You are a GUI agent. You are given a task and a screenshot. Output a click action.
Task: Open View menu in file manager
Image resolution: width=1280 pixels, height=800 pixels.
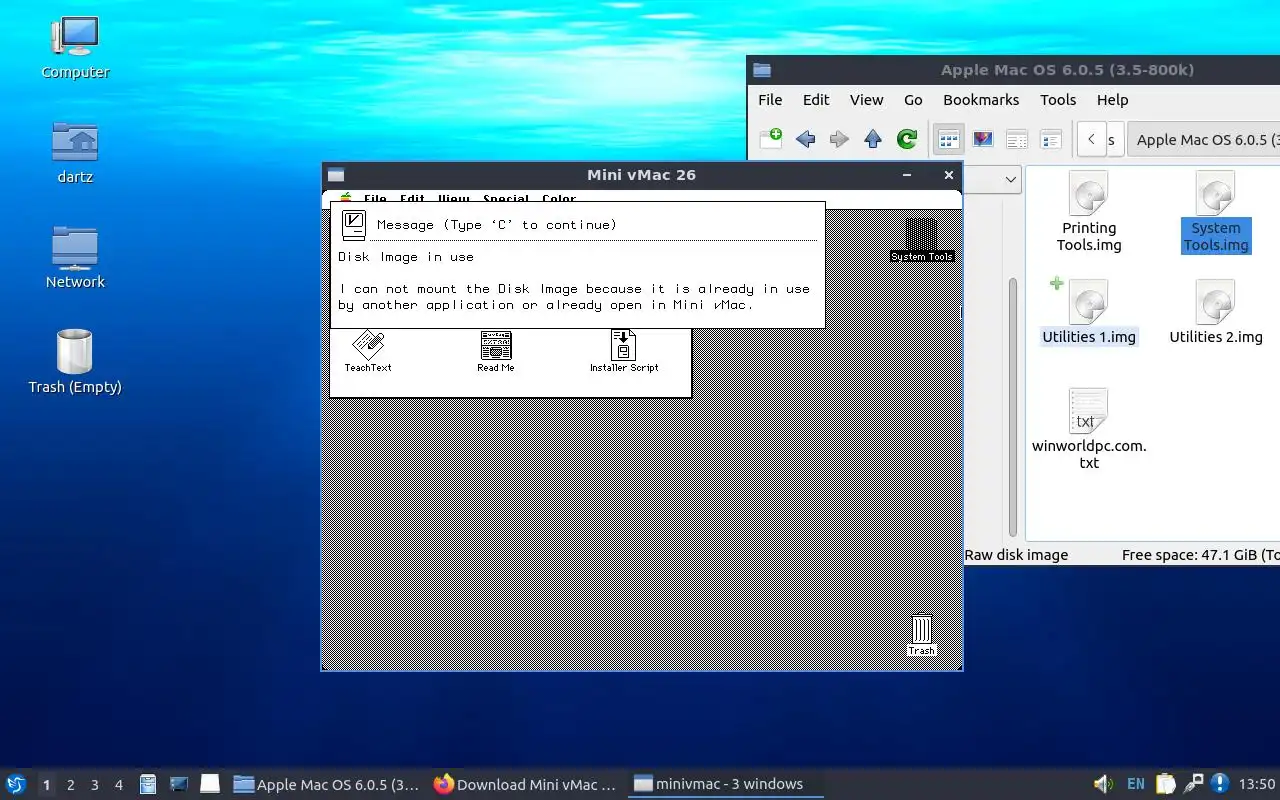click(x=866, y=100)
